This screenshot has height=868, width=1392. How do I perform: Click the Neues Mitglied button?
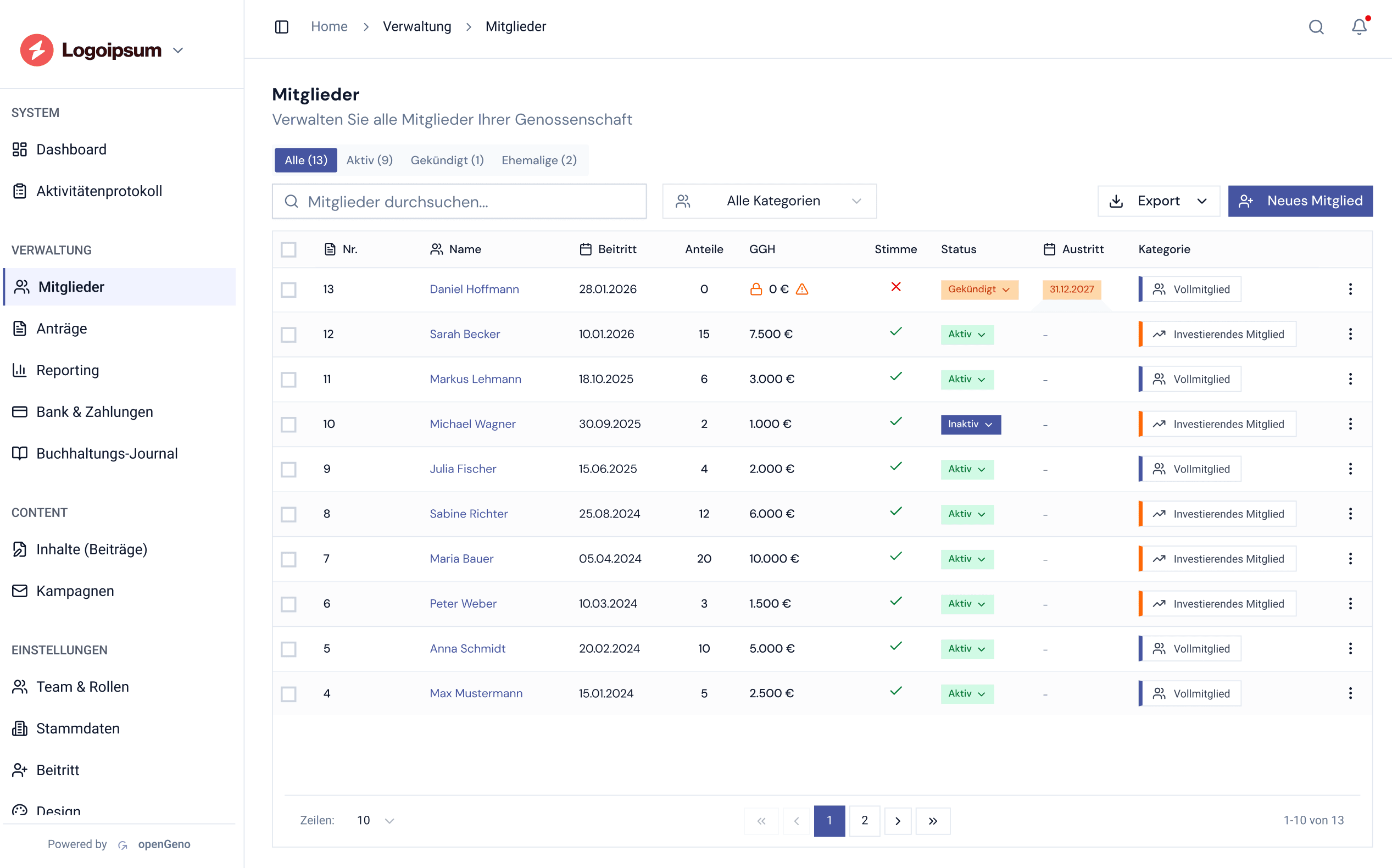tap(1300, 201)
